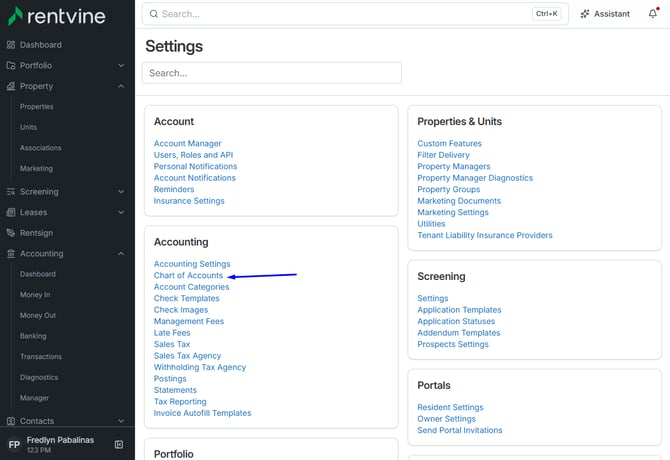Collapse the Accounting menu chevron

tap(121, 254)
